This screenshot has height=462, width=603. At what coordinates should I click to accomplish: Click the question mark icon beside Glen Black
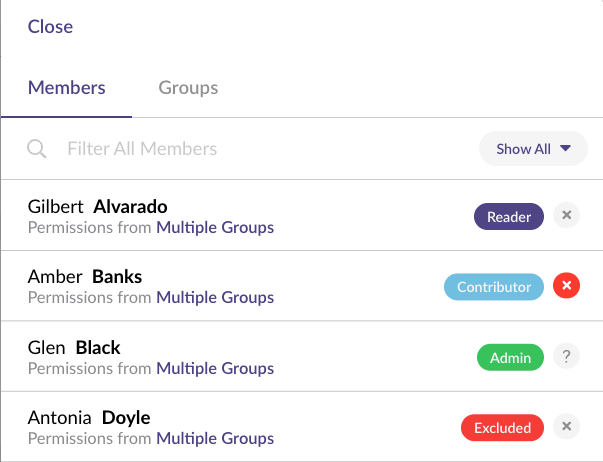(x=566, y=356)
